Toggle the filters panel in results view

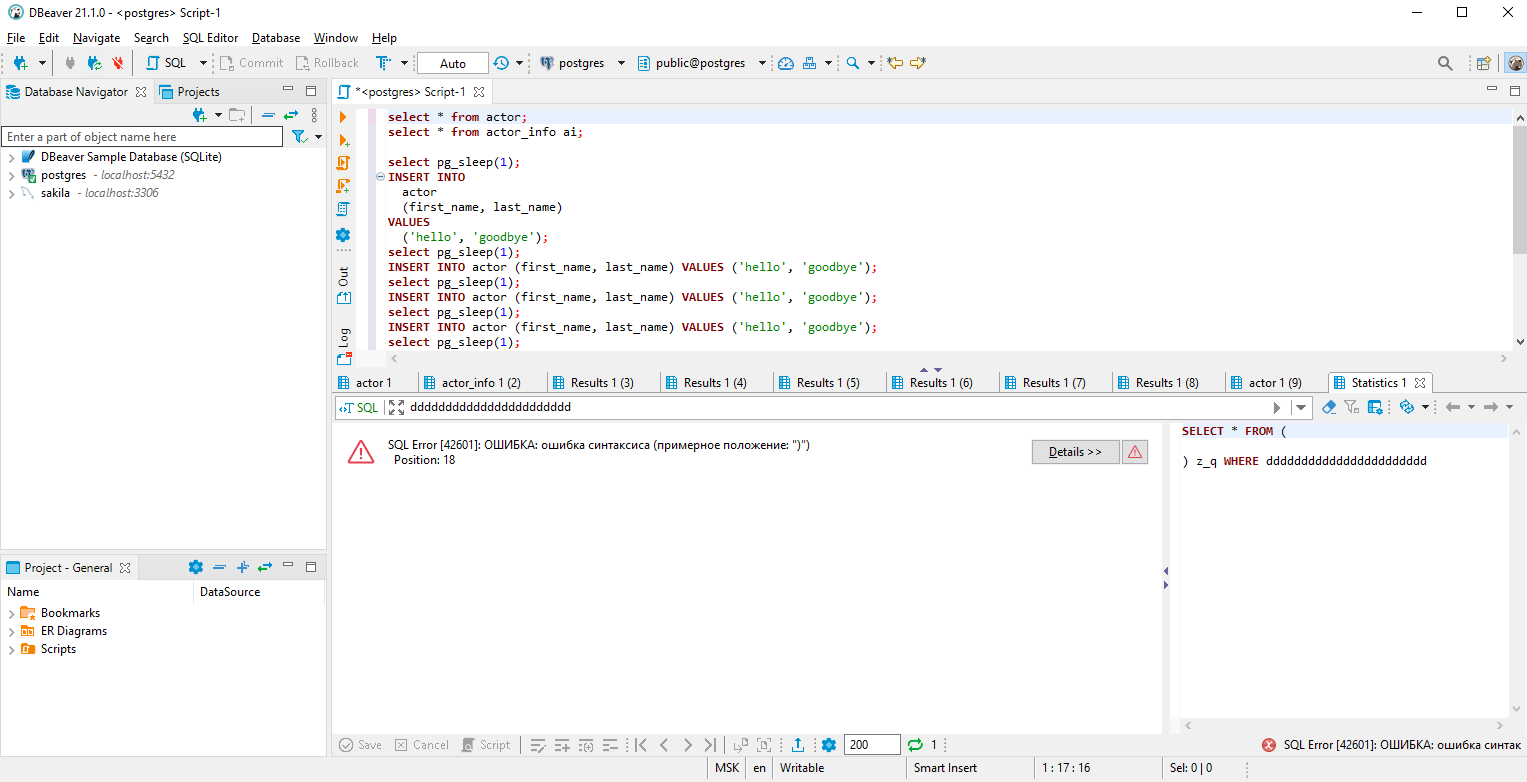(x=1351, y=406)
